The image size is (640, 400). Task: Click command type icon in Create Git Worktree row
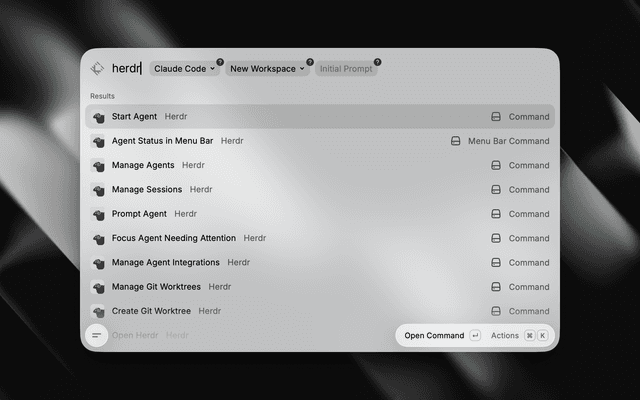point(496,311)
